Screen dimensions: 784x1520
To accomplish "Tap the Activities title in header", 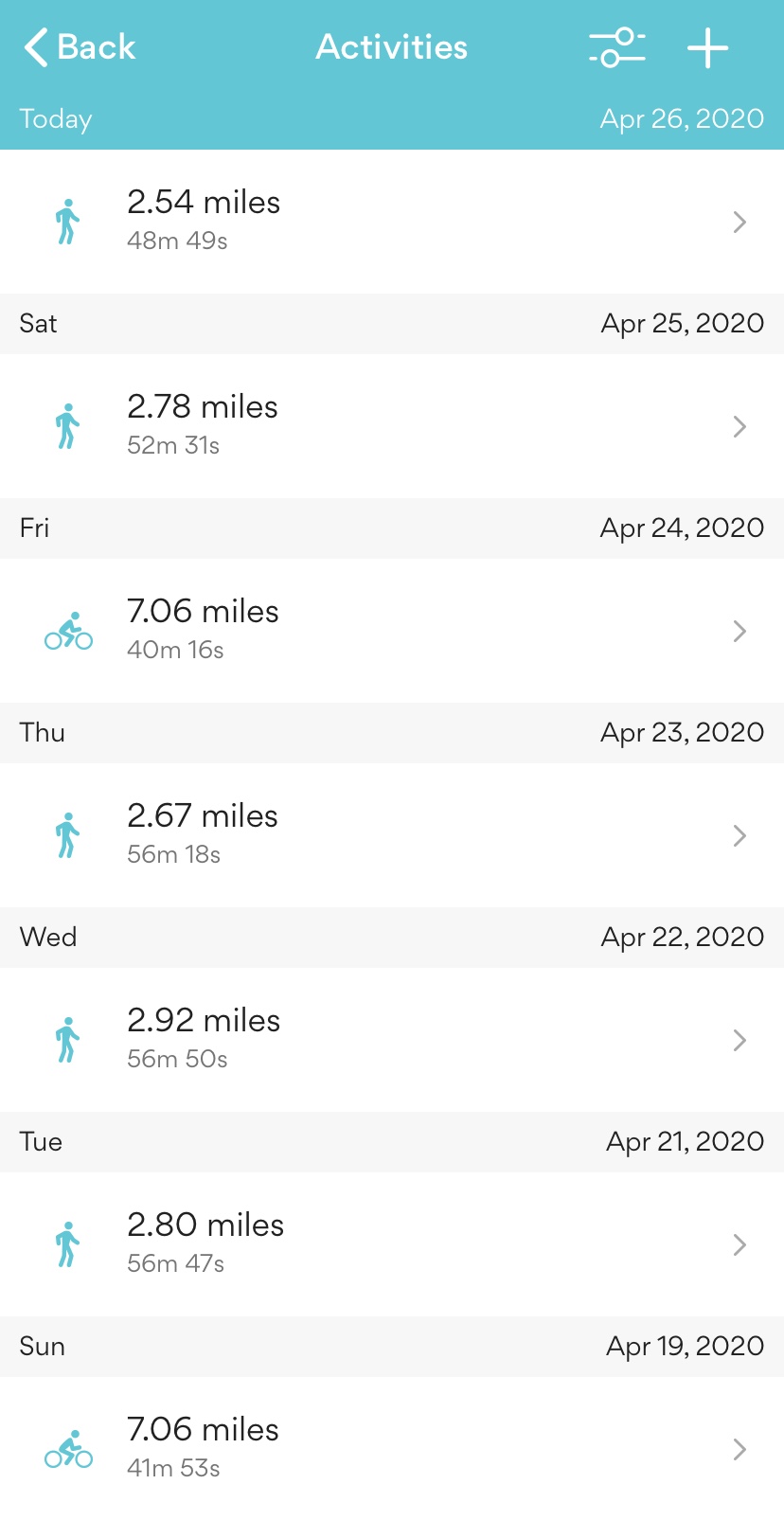I will (391, 47).
